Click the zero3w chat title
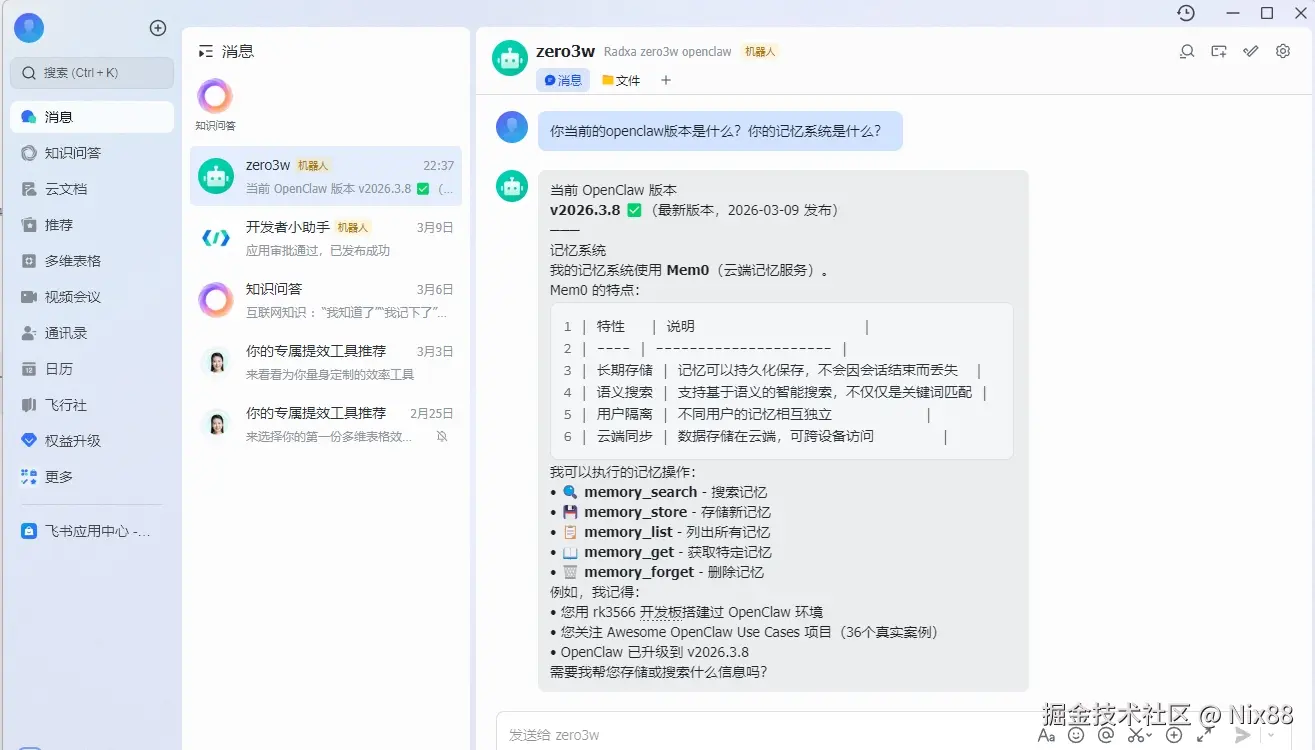This screenshot has width=1315, height=750. (x=565, y=51)
